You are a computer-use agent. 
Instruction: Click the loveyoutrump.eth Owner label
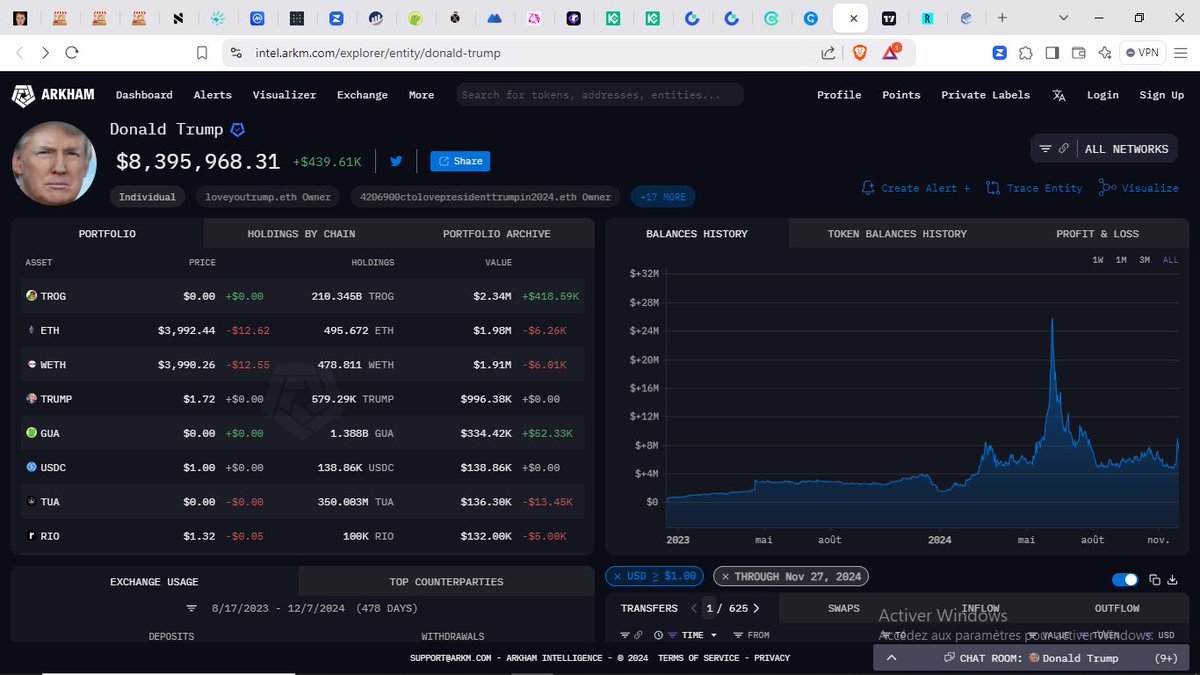[x=268, y=197]
